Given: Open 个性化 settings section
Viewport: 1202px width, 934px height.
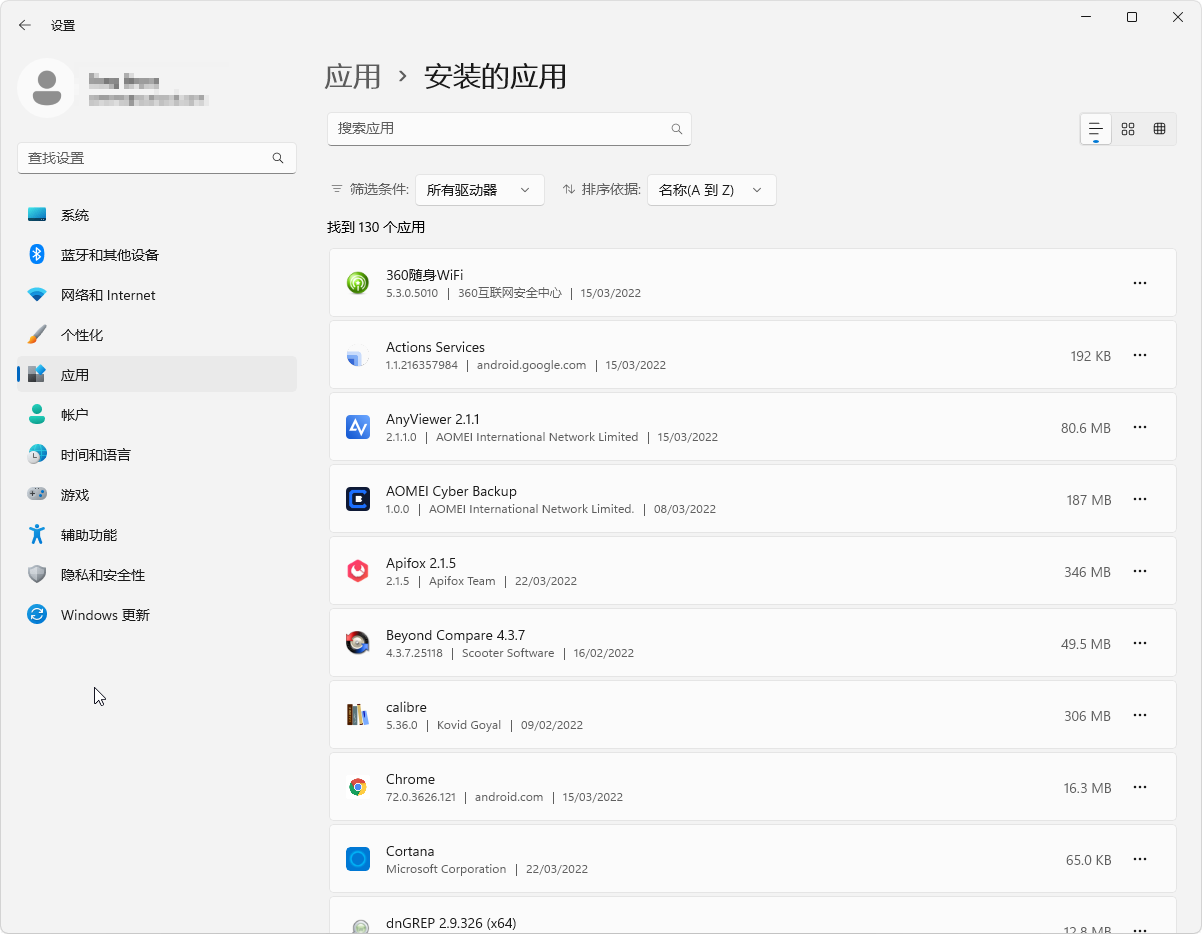Looking at the screenshot, I should tap(157, 335).
